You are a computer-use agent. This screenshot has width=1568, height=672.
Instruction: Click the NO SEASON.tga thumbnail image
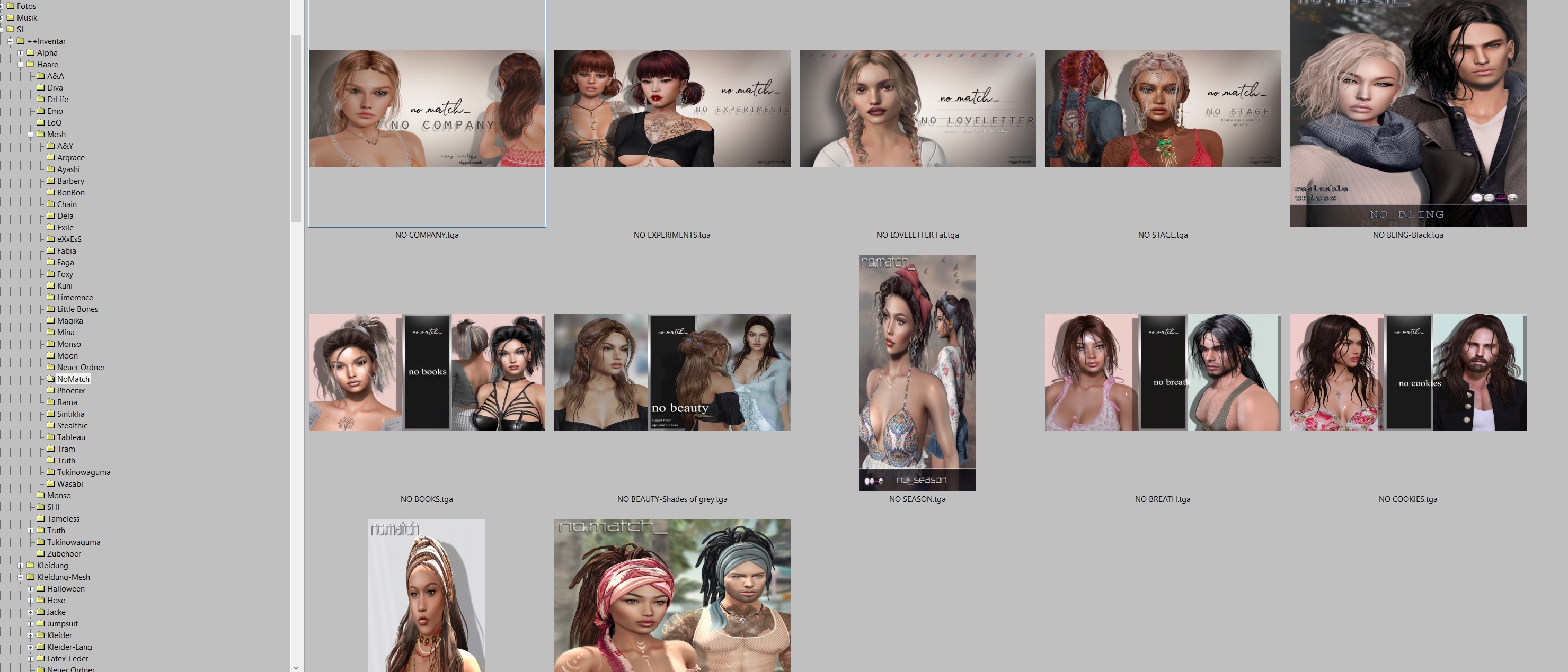[917, 372]
